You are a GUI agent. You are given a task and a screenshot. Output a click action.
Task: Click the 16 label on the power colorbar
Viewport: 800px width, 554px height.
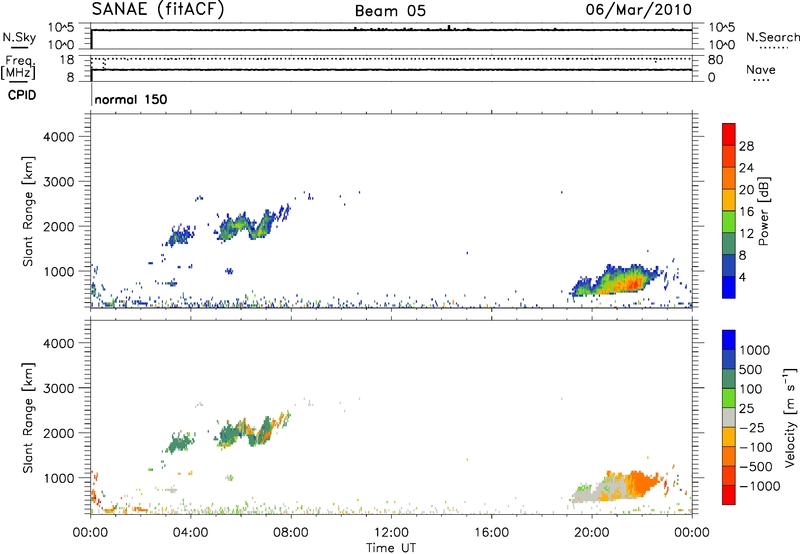(746, 212)
